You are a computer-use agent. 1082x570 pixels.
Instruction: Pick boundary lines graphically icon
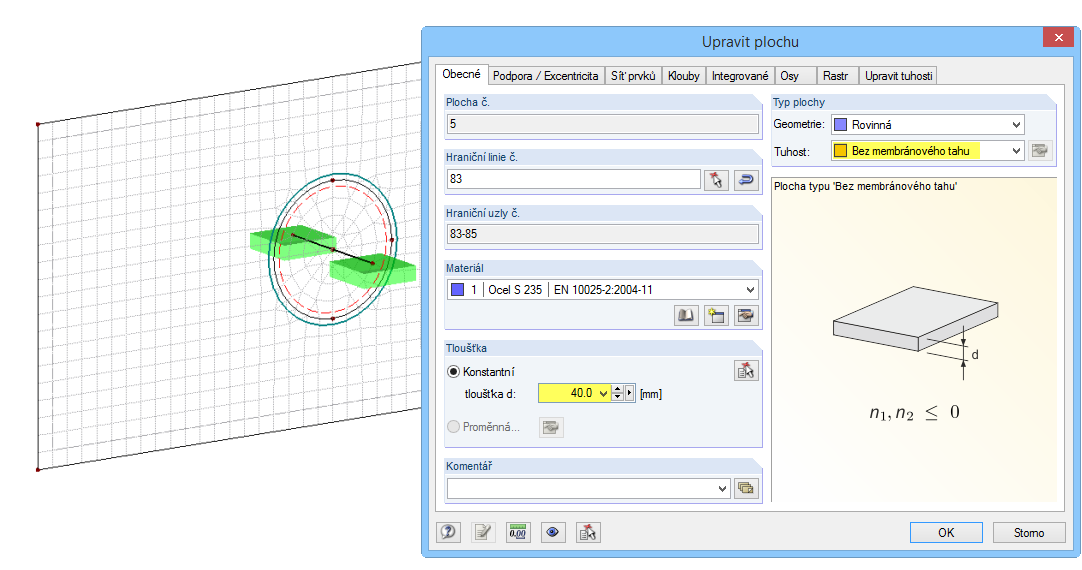(x=716, y=180)
